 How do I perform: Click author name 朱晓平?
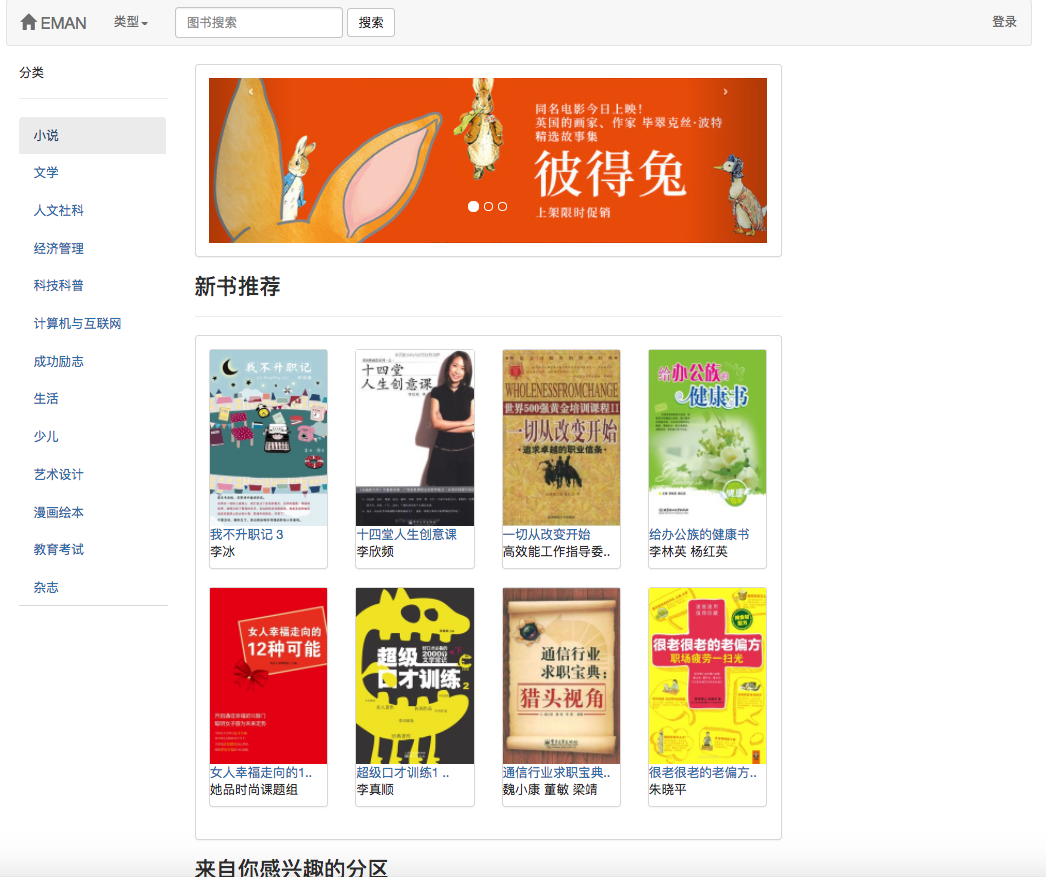point(668,790)
